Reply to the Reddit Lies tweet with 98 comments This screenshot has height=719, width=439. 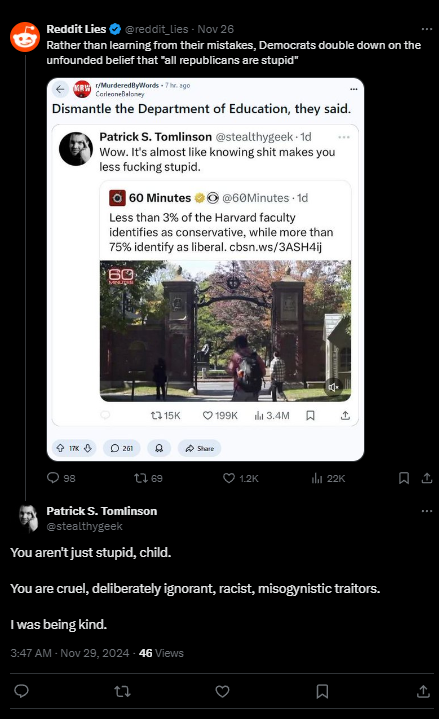(61, 478)
